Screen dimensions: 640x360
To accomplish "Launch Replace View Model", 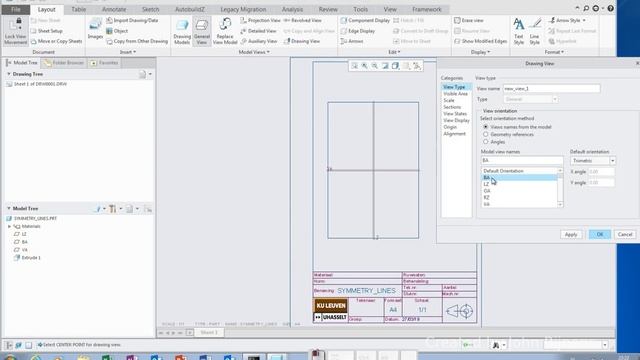I will pyautogui.click(x=225, y=31).
